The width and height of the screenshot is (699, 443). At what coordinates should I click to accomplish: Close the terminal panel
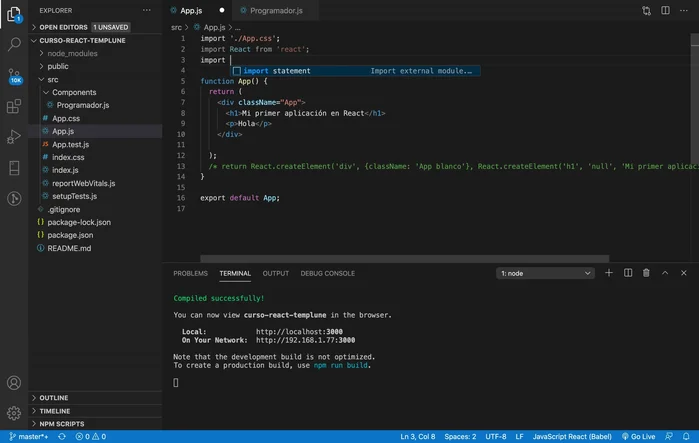click(684, 273)
